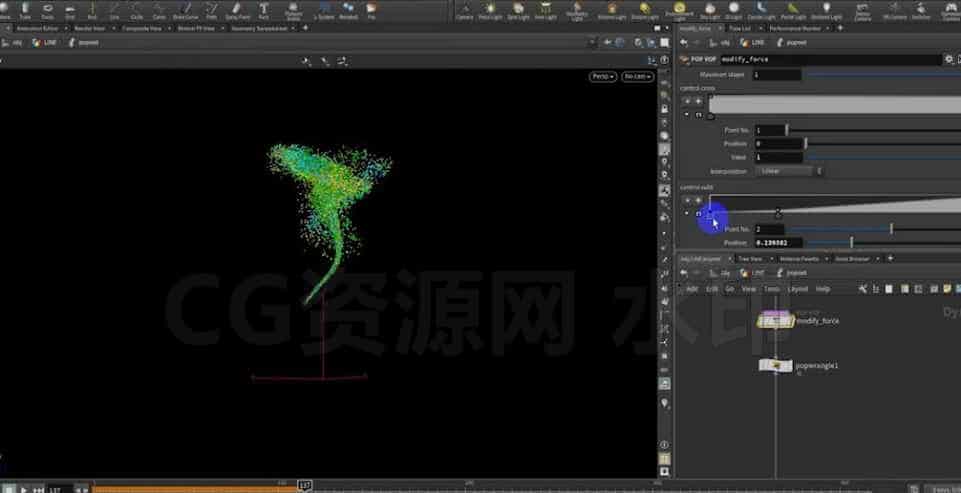Create a Point Light from the shelf
Viewport: 961px width, 493px height.
(490, 10)
